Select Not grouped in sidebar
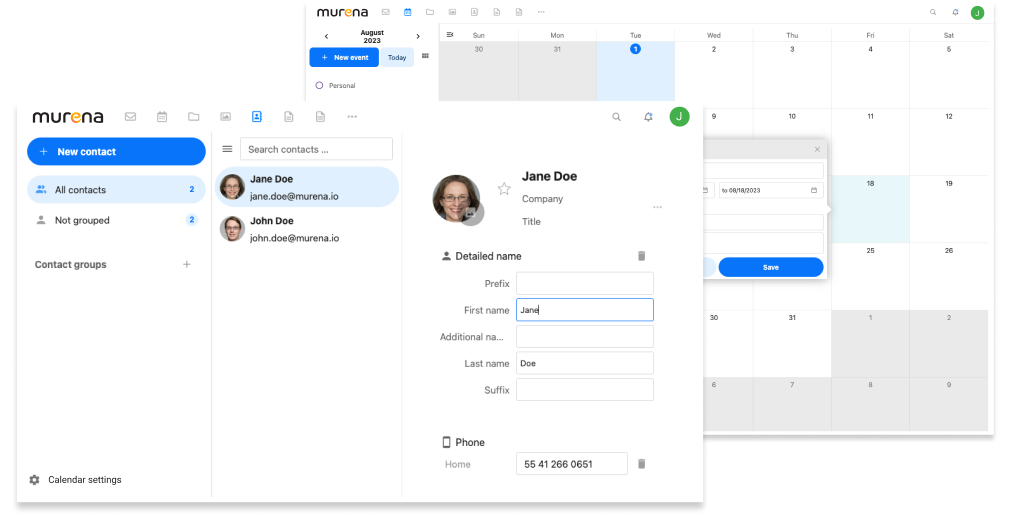This screenshot has width=1022, height=515. [x=115, y=220]
